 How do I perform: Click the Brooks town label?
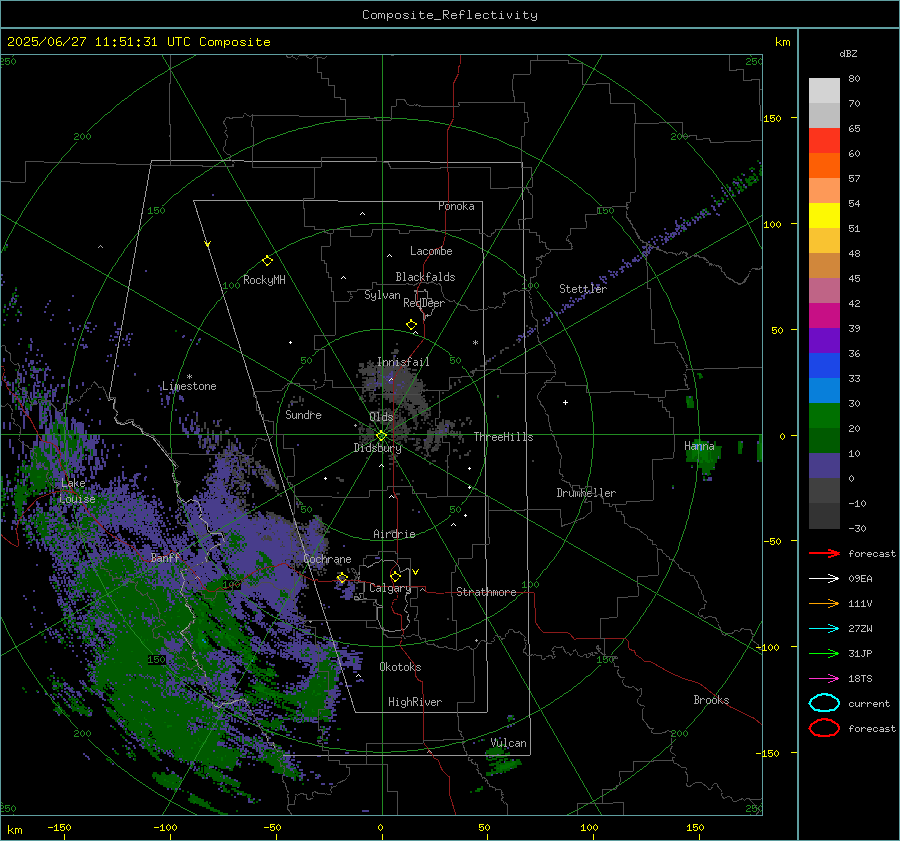point(711,700)
